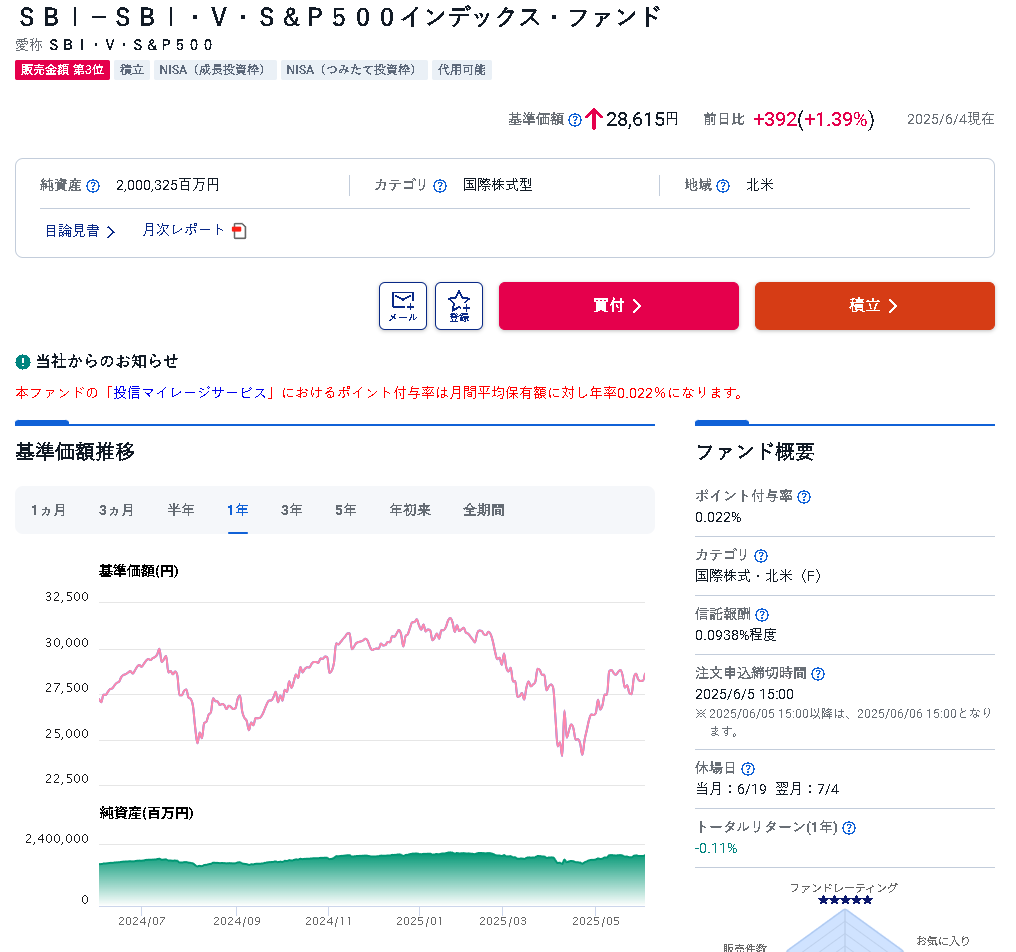This screenshot has height=952, width=1016.
Task: Click the 0.0938%程度 trust fee value
Action: coord(735,635)
